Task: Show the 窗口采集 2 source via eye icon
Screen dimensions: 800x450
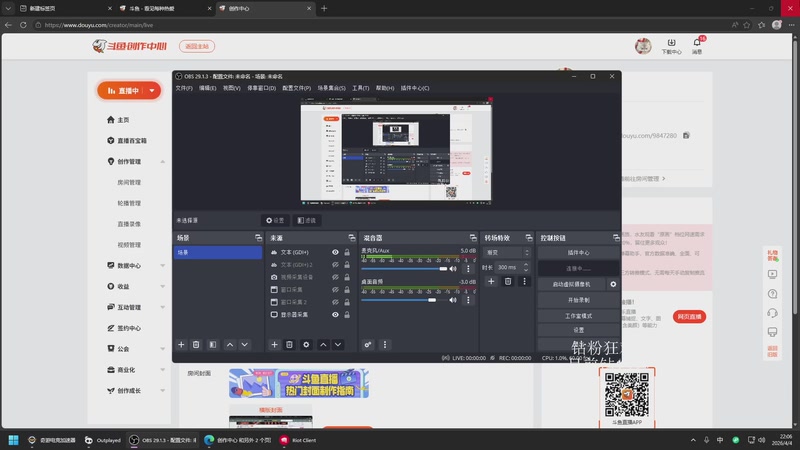Action: pyautogui.click(x=335, y=302)
